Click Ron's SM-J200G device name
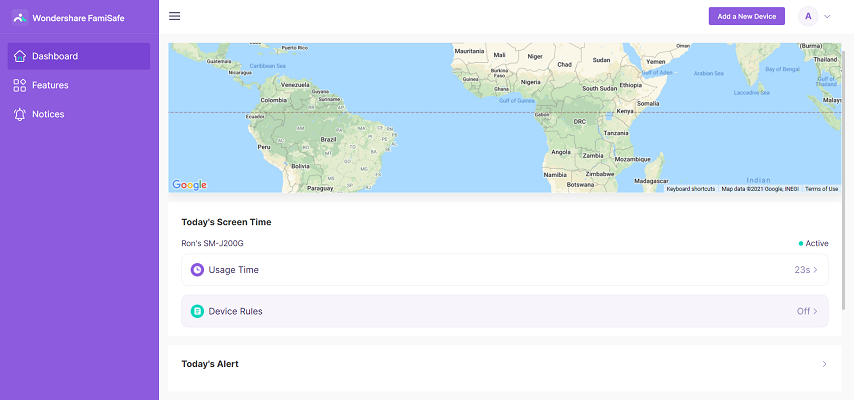 pos(212,243)
